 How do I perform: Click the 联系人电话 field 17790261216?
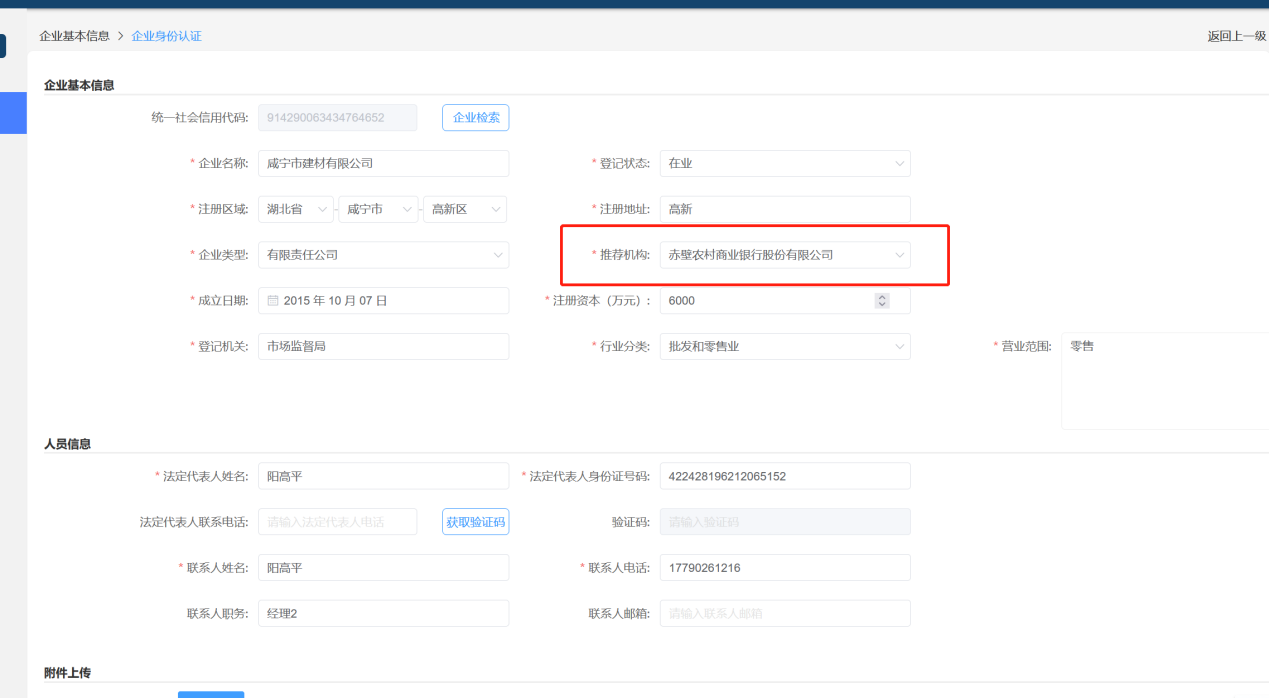point(785,567)
